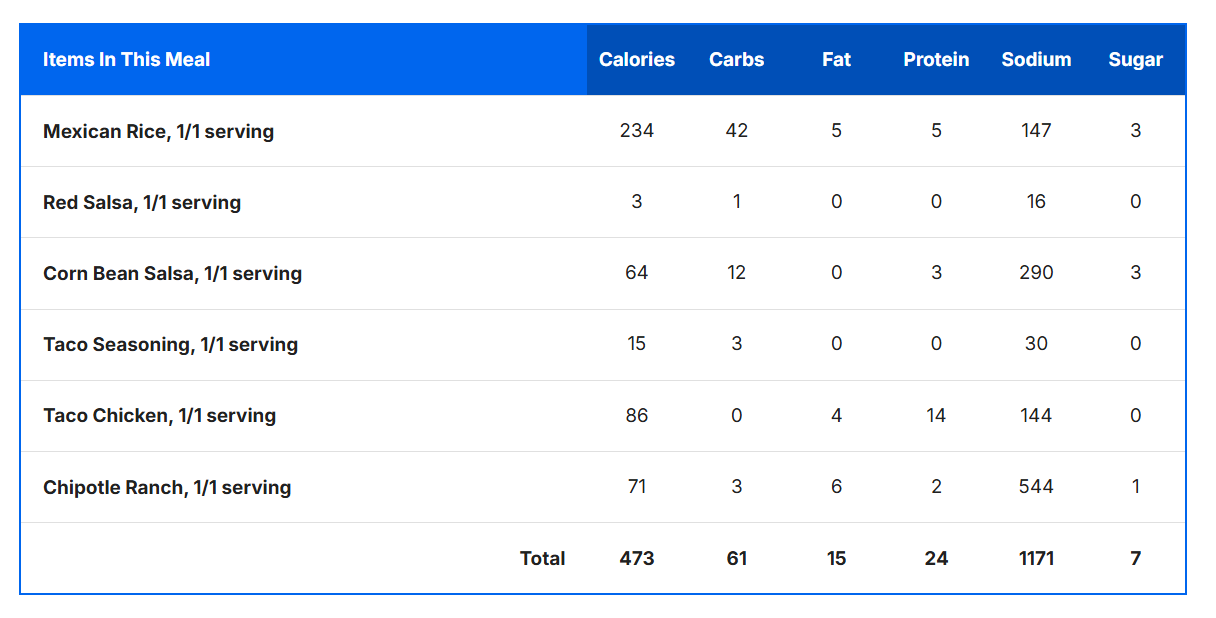
Task: Click the total sodium value 1171
Action: point(1036,559)
